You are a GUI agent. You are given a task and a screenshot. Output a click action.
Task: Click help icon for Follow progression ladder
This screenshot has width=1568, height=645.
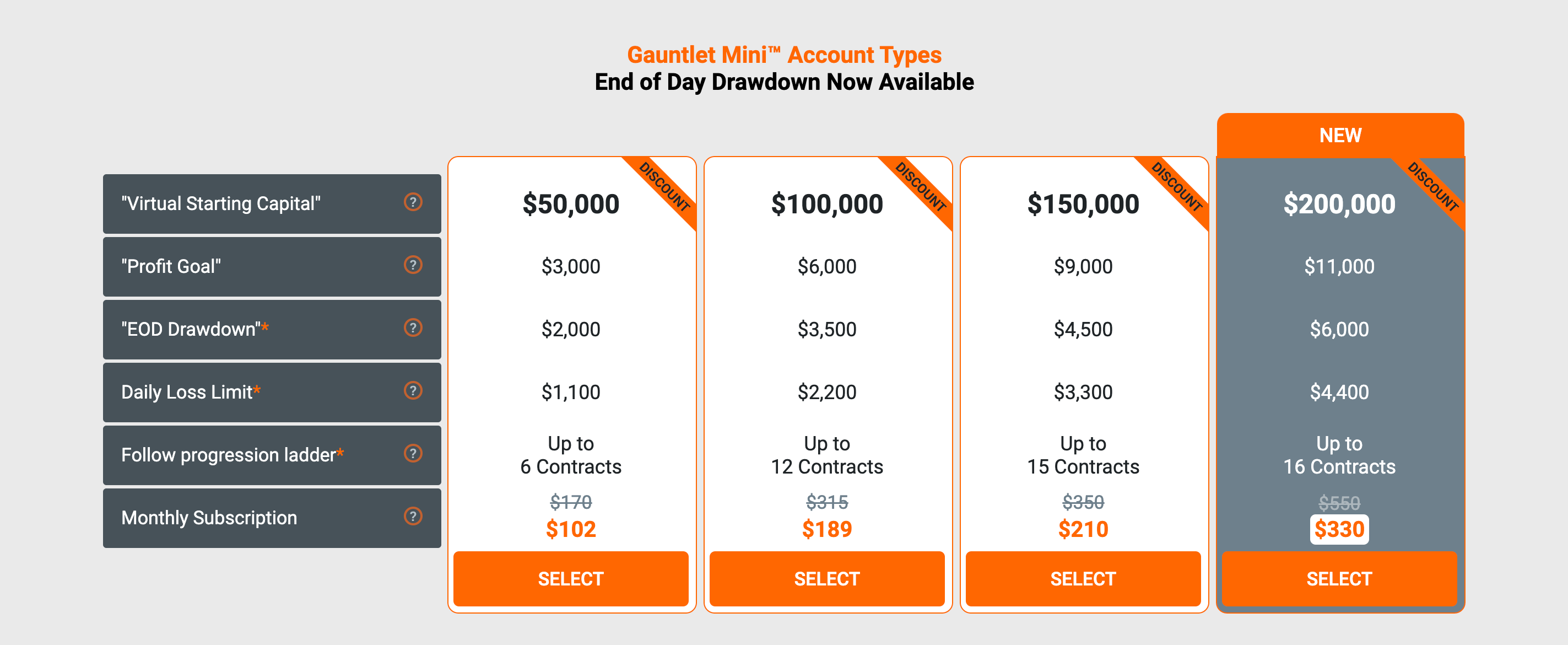[x=413, y=453]
